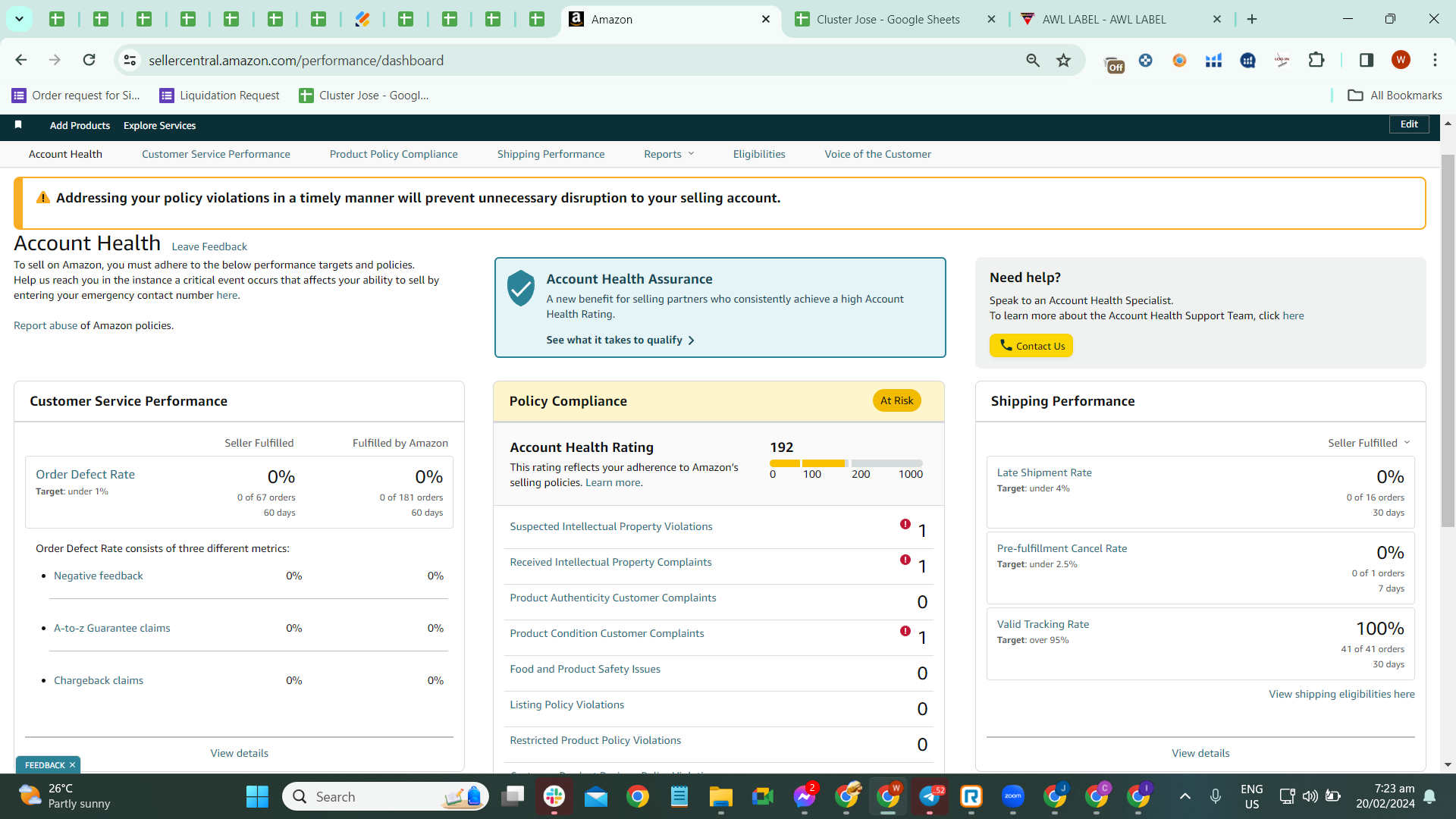Click See what it takes to qualify

(x=620, y=340)
